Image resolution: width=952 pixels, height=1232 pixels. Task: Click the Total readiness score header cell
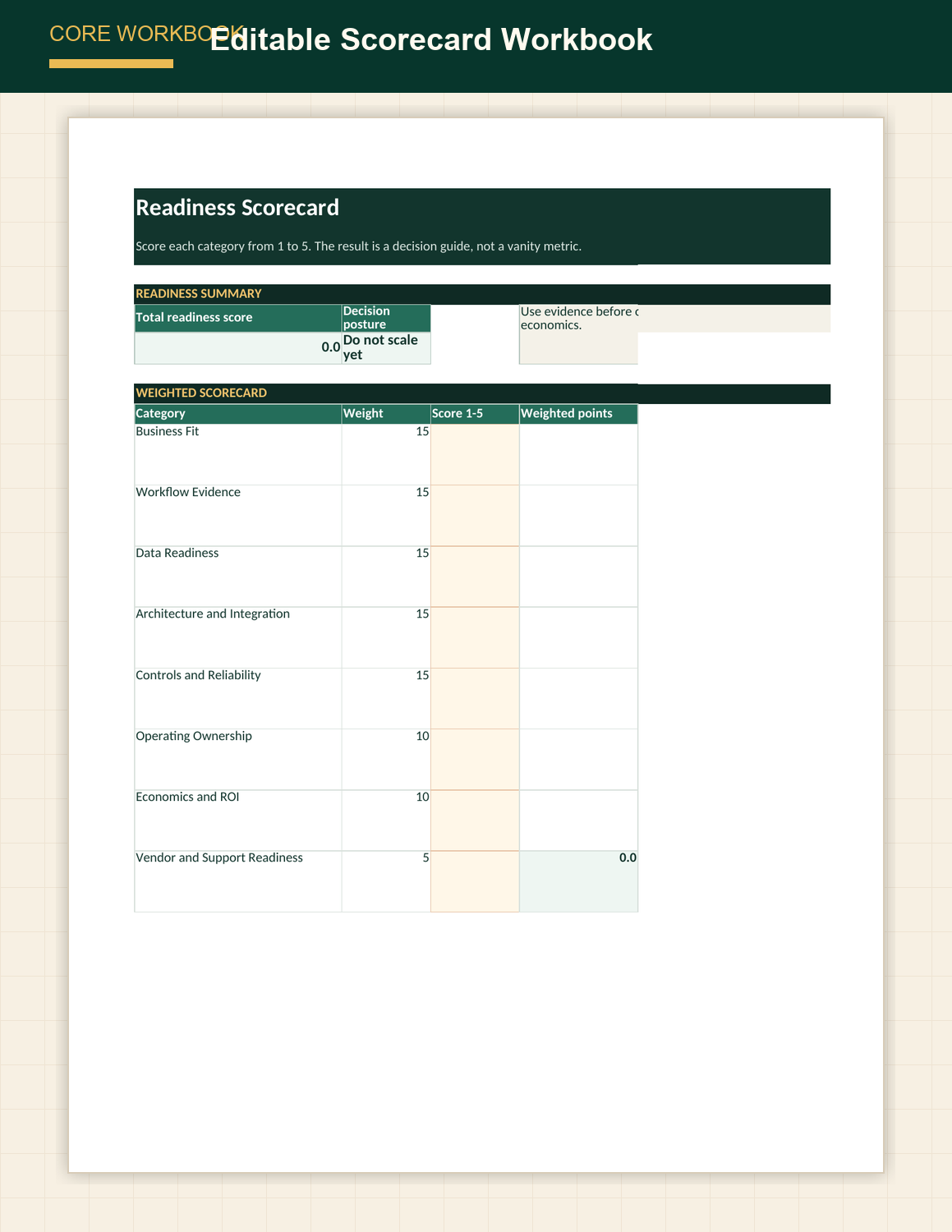(238, 318)
